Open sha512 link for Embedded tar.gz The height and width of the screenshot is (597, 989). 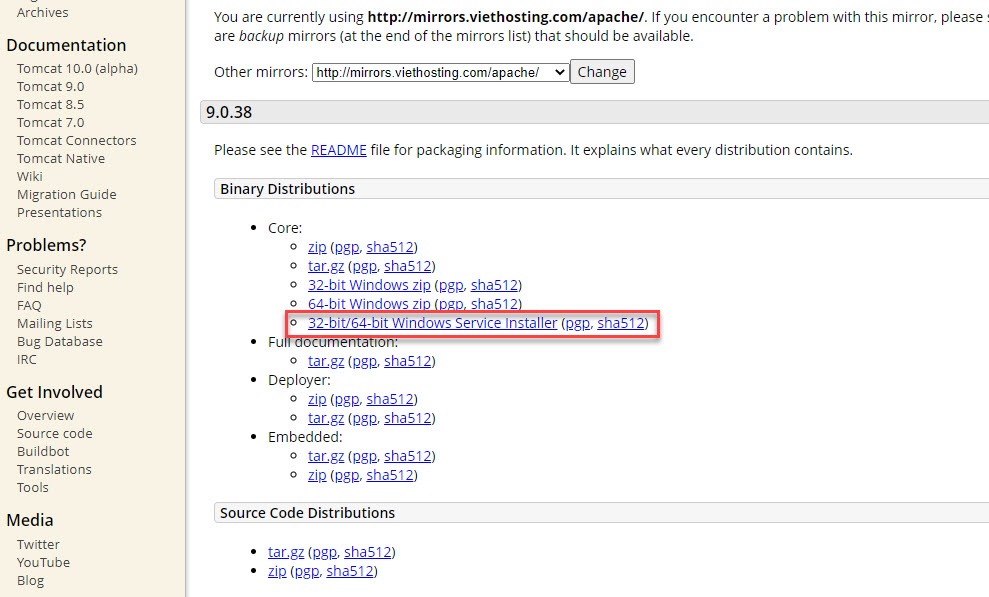pyautogui.click(x=407, y=456)
